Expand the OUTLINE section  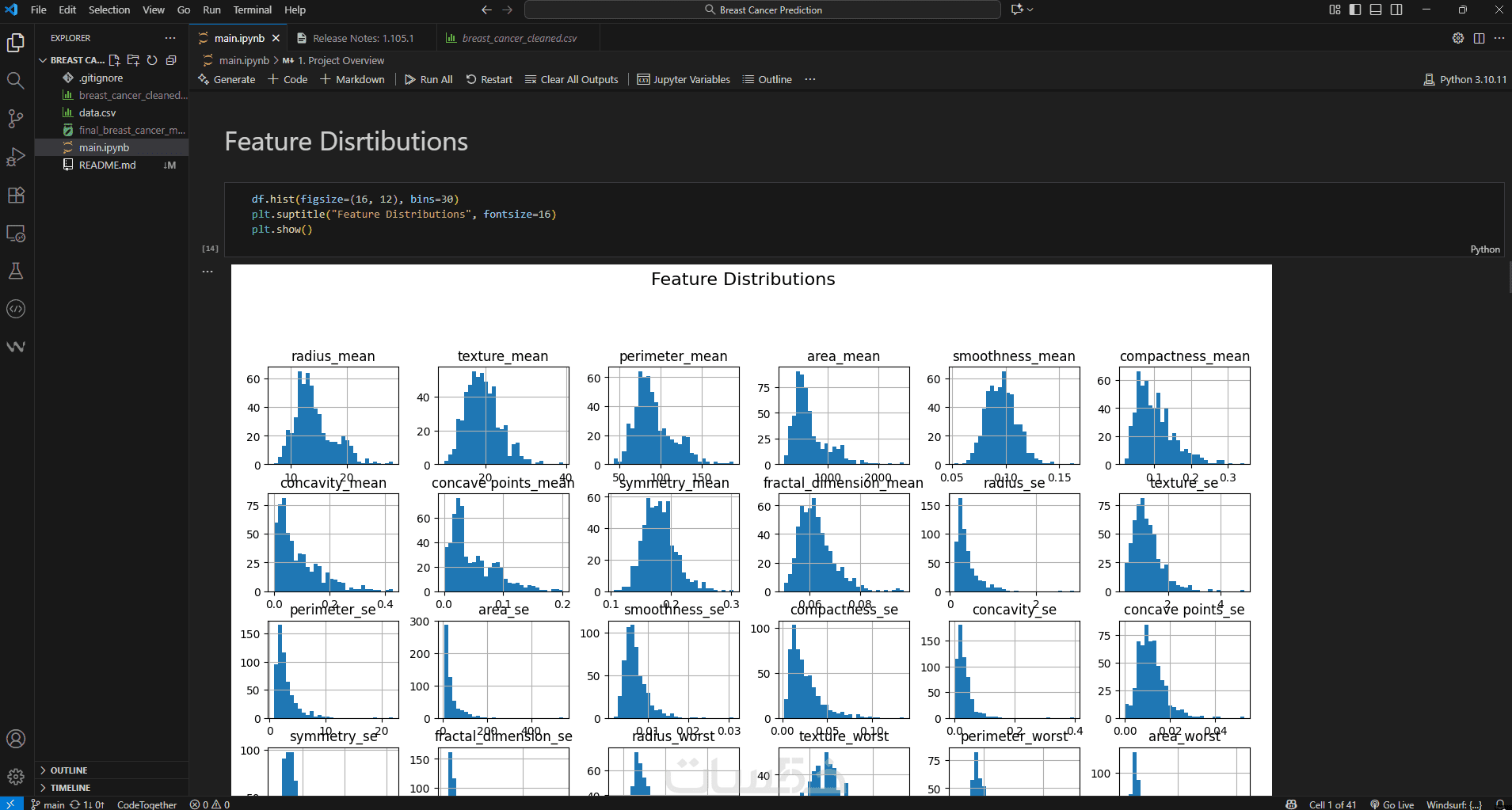[112, 770]
